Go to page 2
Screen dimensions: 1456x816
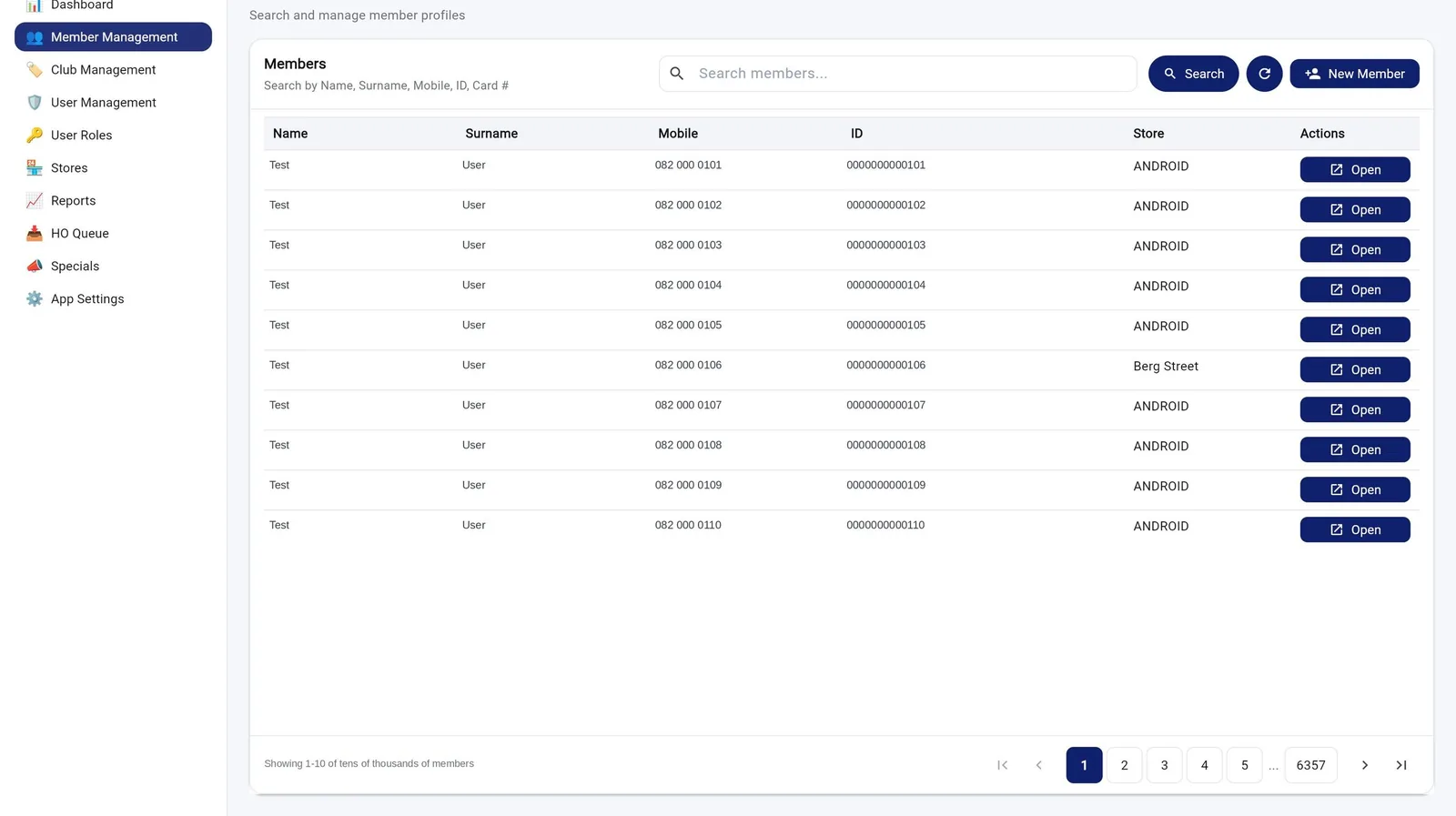[x=1124, y=765]
